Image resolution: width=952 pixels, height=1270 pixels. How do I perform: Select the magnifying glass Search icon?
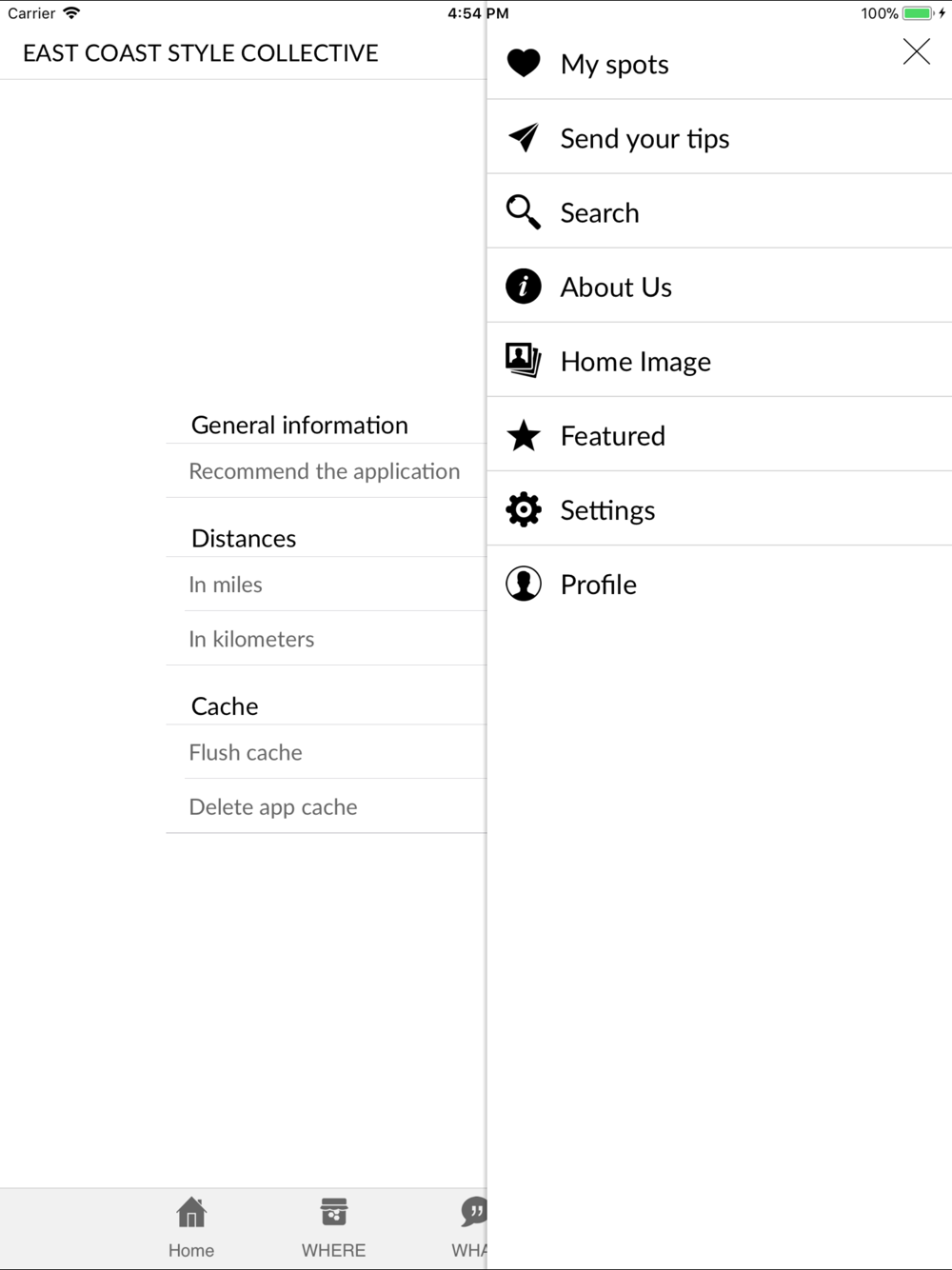click(524, 211)
